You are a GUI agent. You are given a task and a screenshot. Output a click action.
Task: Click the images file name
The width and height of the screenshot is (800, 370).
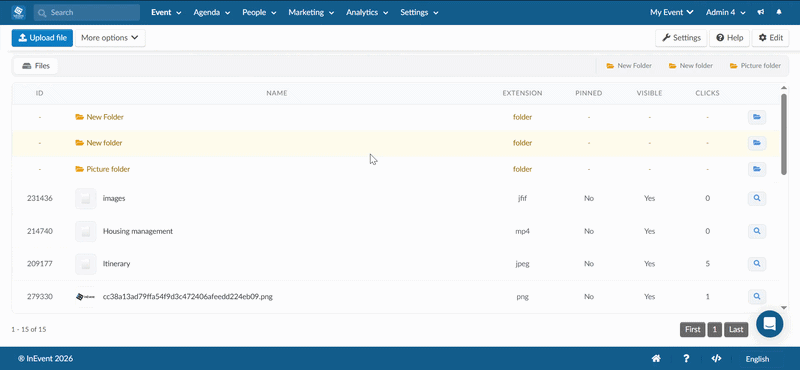114,199
